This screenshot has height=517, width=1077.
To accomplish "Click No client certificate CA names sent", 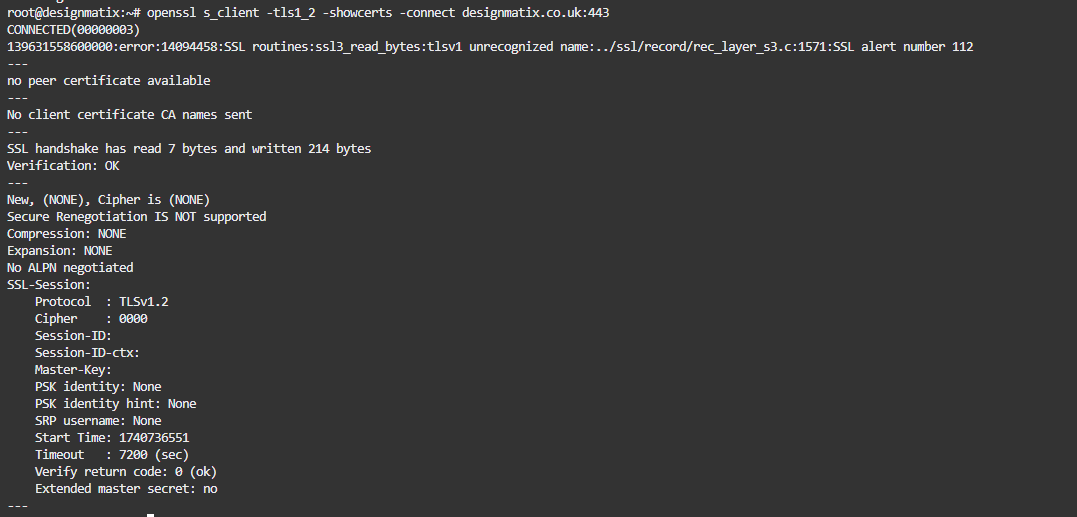I will (129, 115).
